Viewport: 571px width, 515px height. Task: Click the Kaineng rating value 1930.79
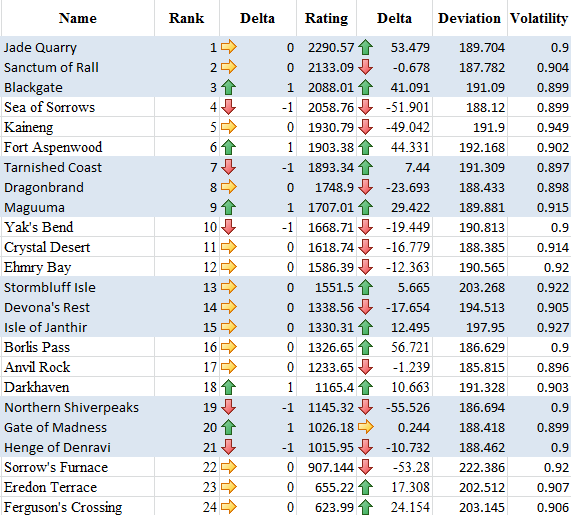331,127
